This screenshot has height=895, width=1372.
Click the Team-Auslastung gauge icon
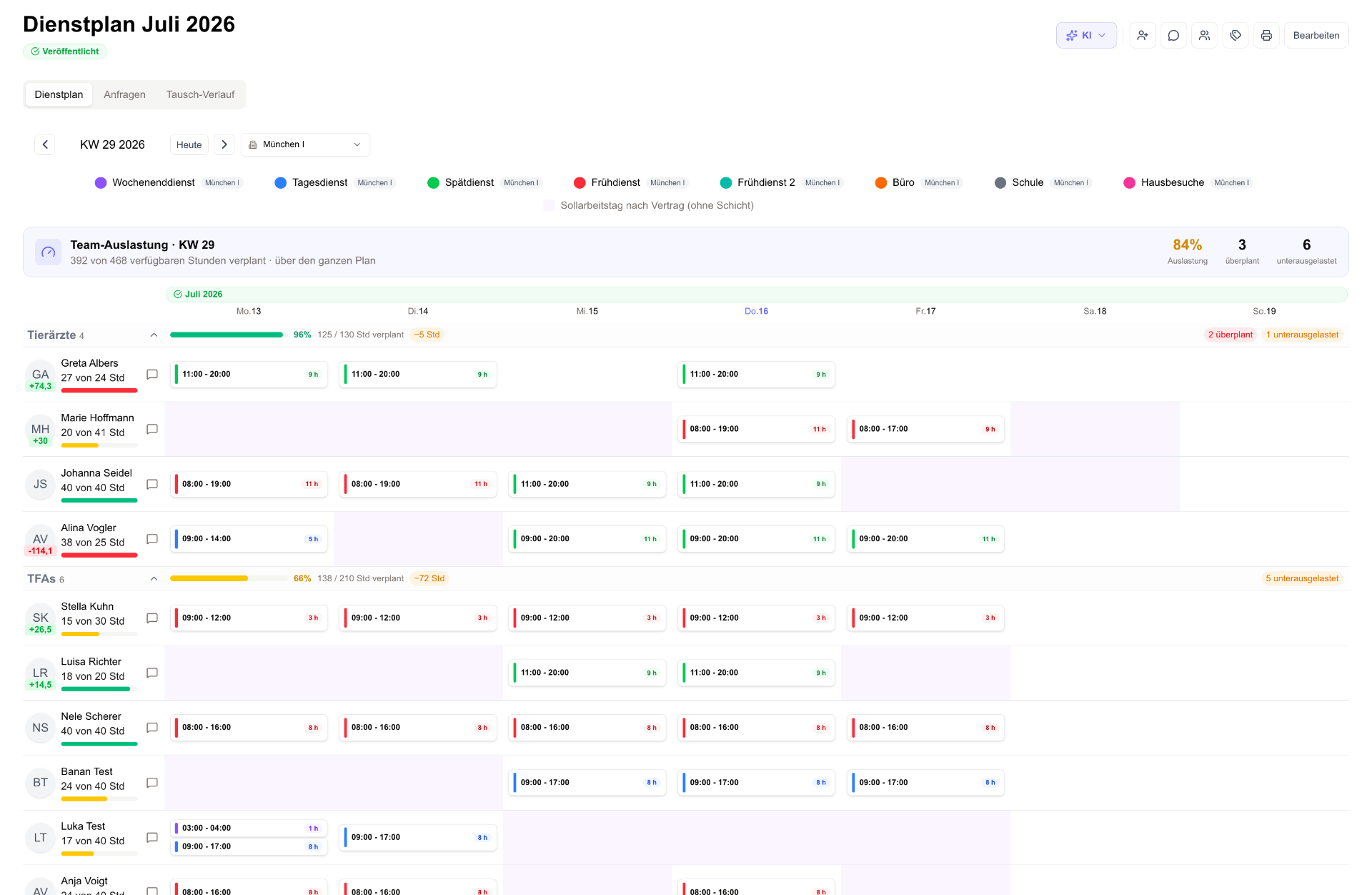(x=49, y=252)
